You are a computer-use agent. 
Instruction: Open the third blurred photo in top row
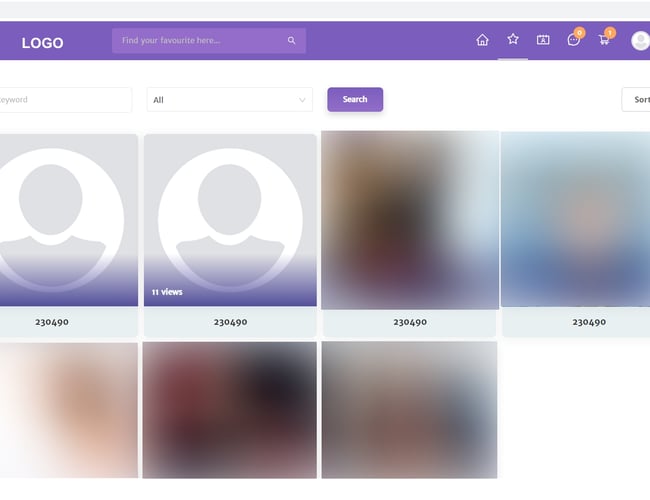[x=410, y=220]
